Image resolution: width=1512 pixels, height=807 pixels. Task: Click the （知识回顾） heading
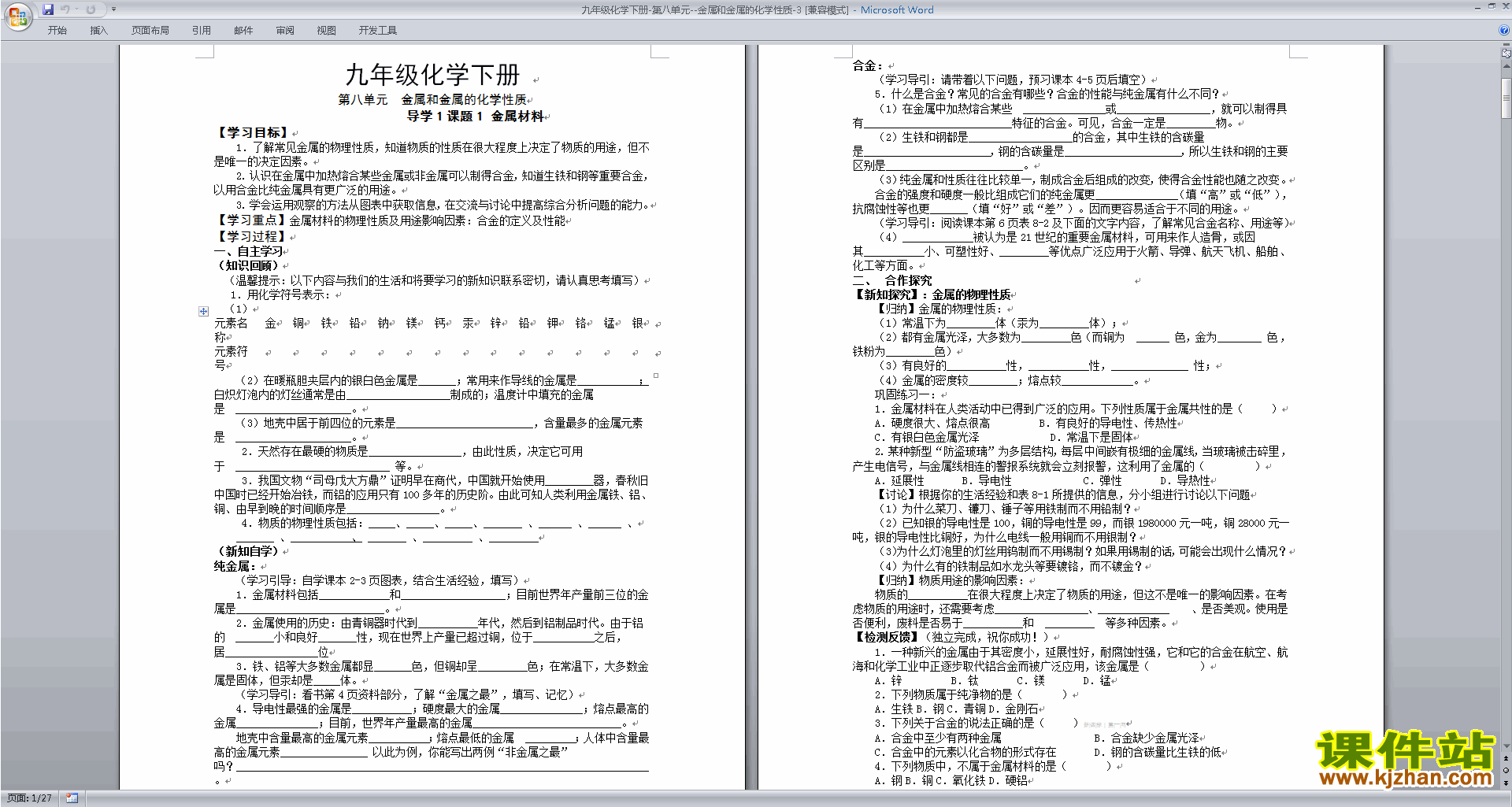coord(248,265)
